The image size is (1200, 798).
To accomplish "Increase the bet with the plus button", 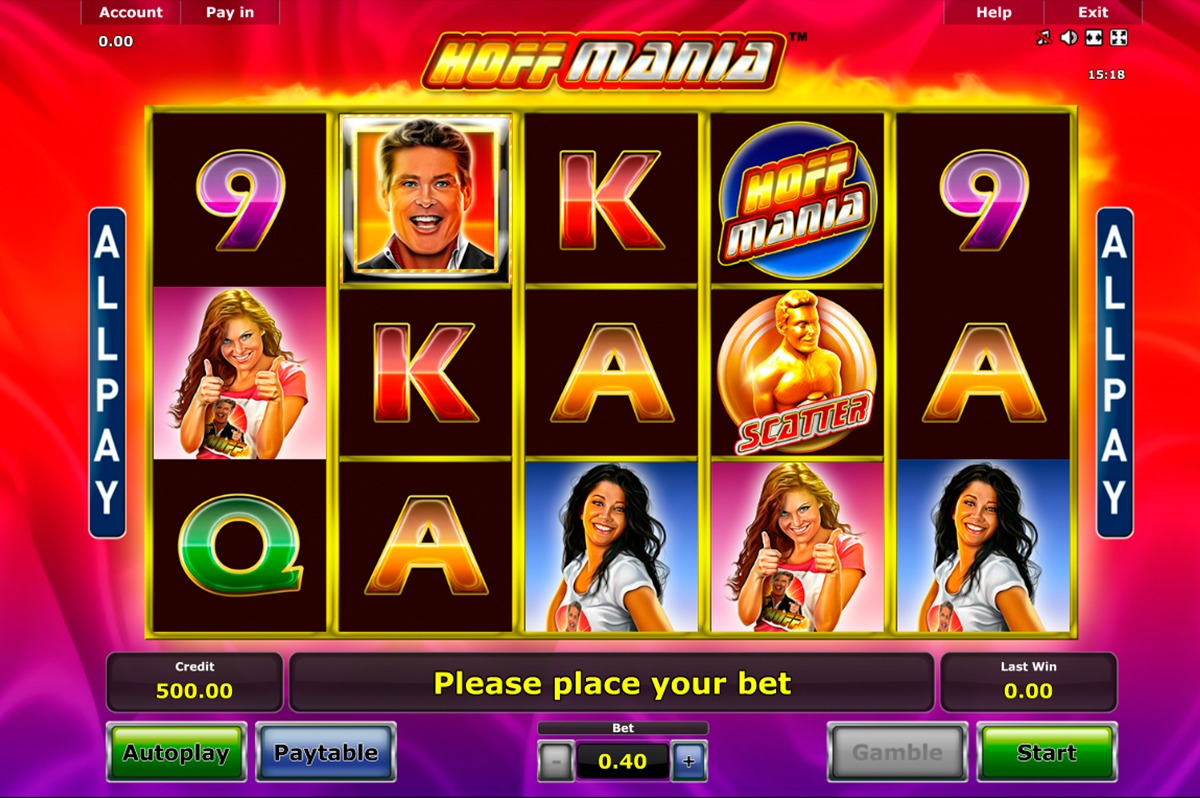I will point(689,762).
